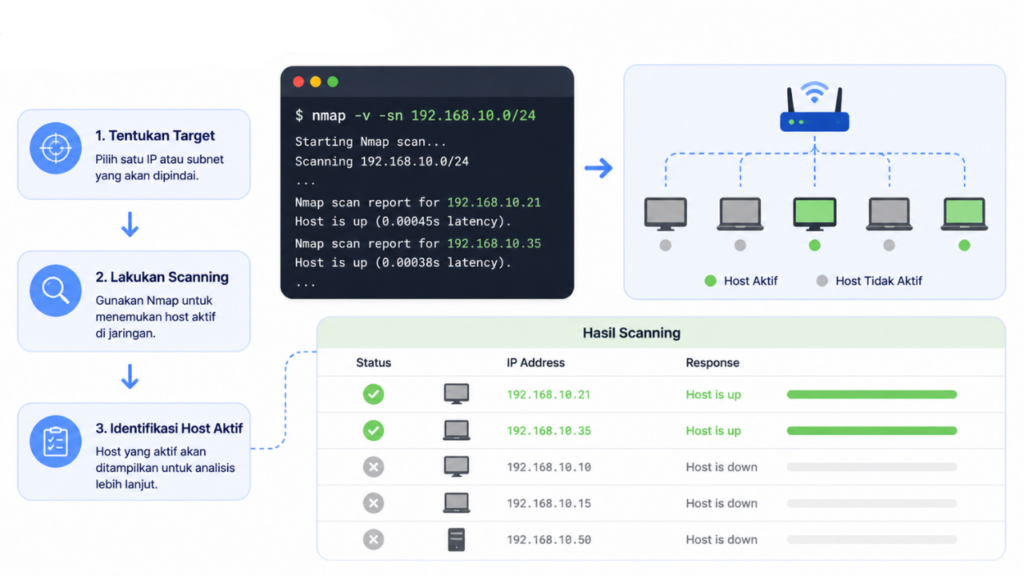
Task: Click the 0.00038s latency terminal line
Action: point(403,263)
